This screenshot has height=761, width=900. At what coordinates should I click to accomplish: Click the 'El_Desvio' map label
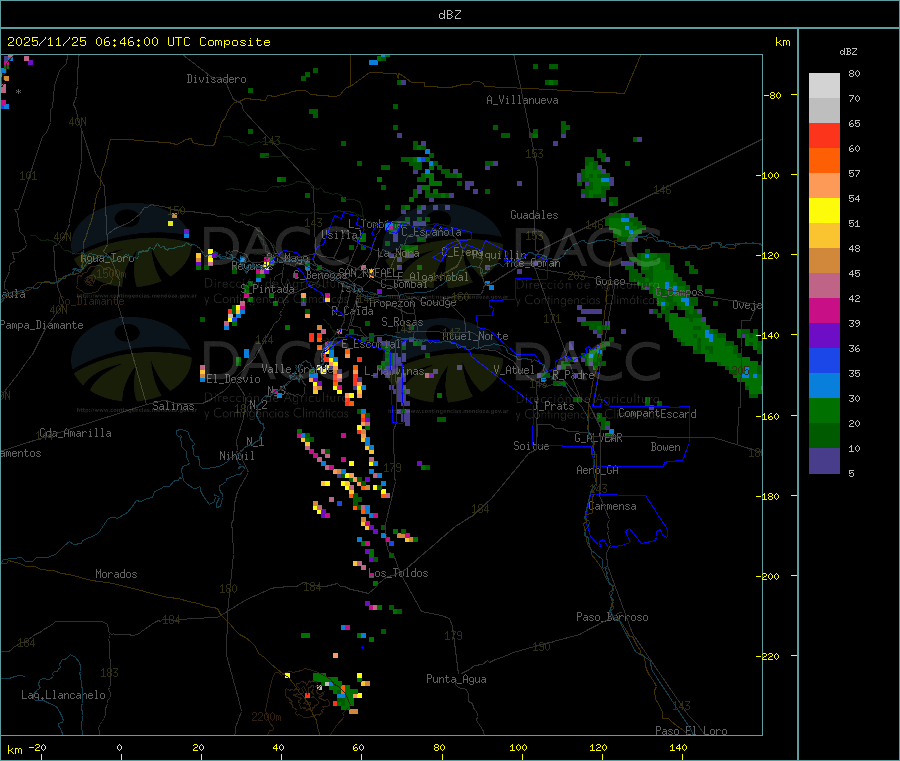[x=234, y=379]
